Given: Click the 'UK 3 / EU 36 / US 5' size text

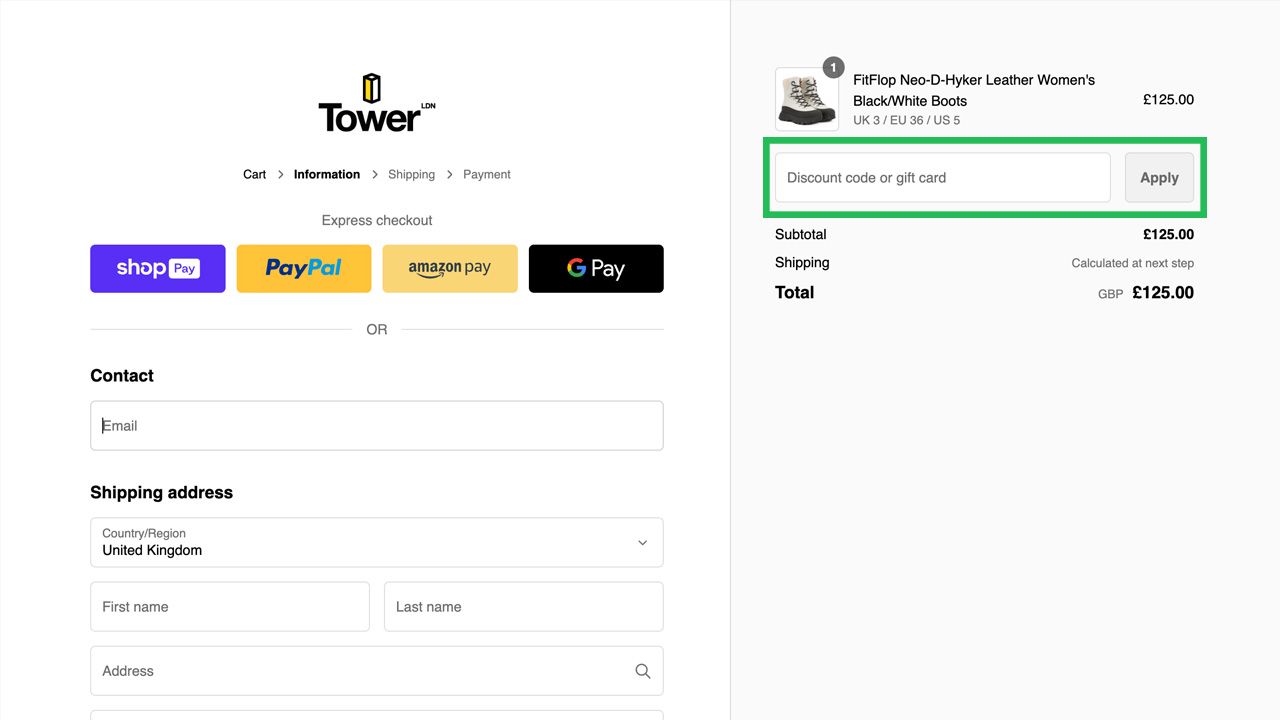Looking at the screenshot, I should [x=906, y=120].
